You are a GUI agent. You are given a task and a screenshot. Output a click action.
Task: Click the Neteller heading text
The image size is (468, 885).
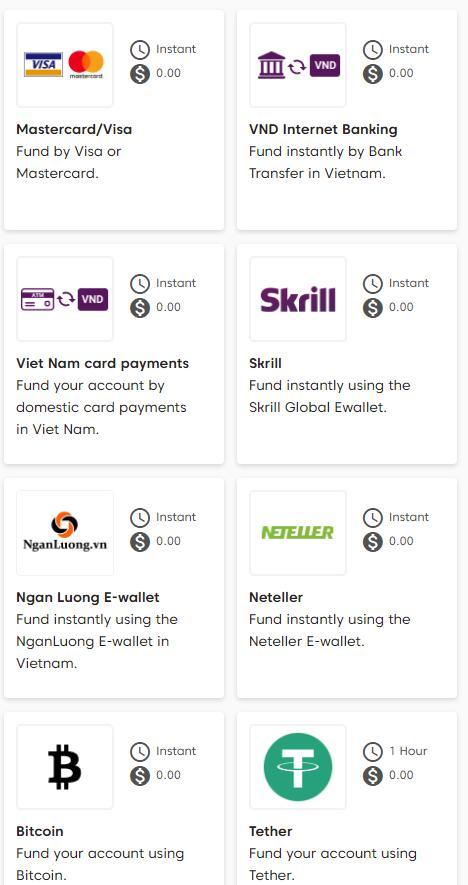click(x=276, y=597)
